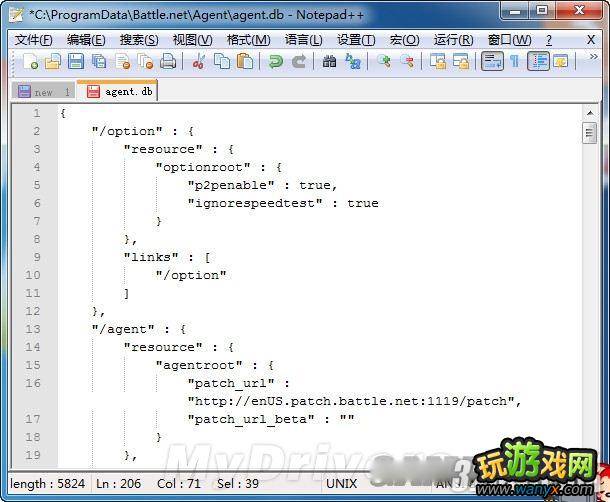This screenshot has height=502, width=610.
Task: Select the agent.db tab
Action: pos(118,91)
